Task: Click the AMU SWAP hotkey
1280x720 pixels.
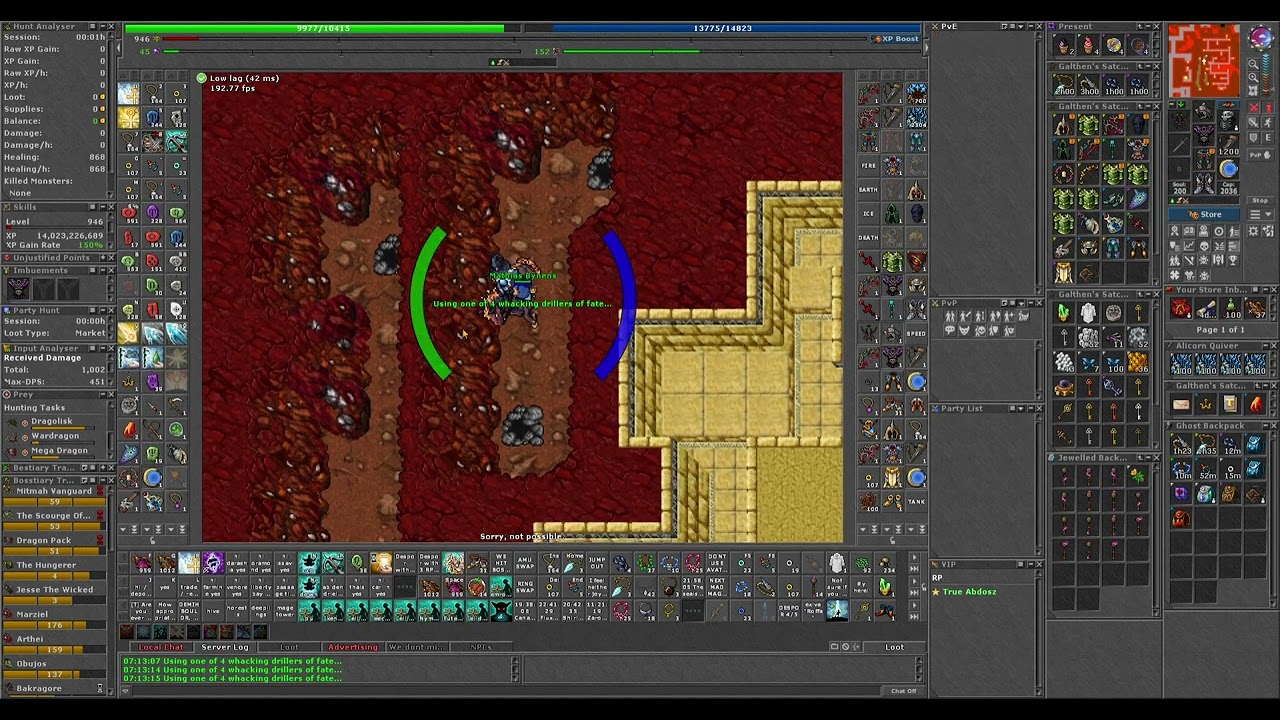Action: 525,564
